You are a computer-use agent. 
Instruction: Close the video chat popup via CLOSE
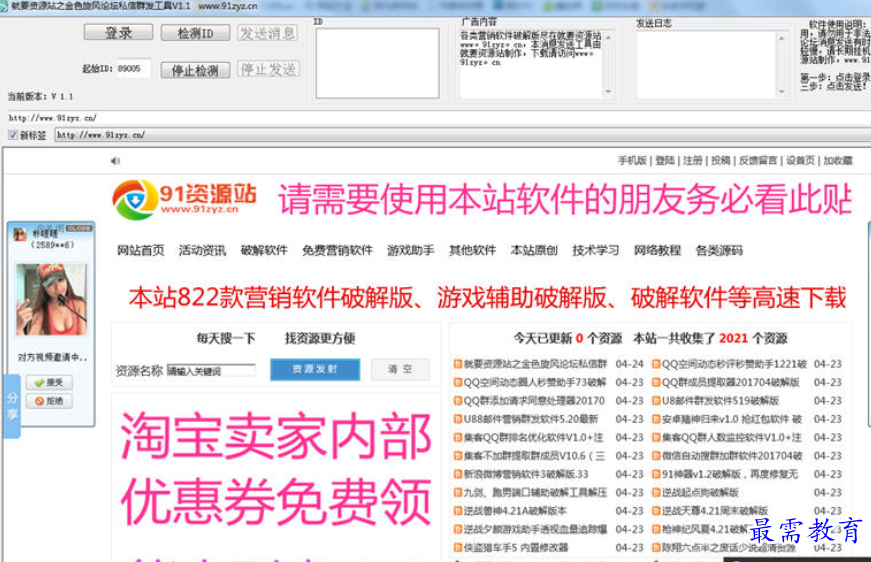tap(78, 228)
